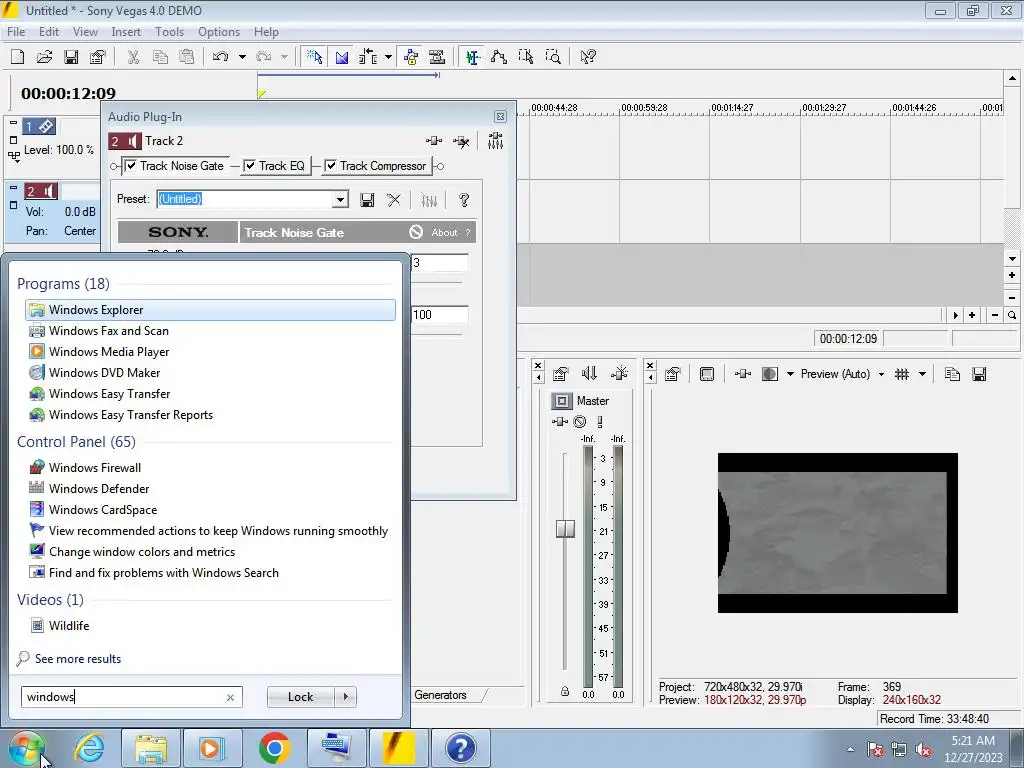Toggle snapping in main toolbar
This screenshot has width=1024, height=768.
coord(314,57)
